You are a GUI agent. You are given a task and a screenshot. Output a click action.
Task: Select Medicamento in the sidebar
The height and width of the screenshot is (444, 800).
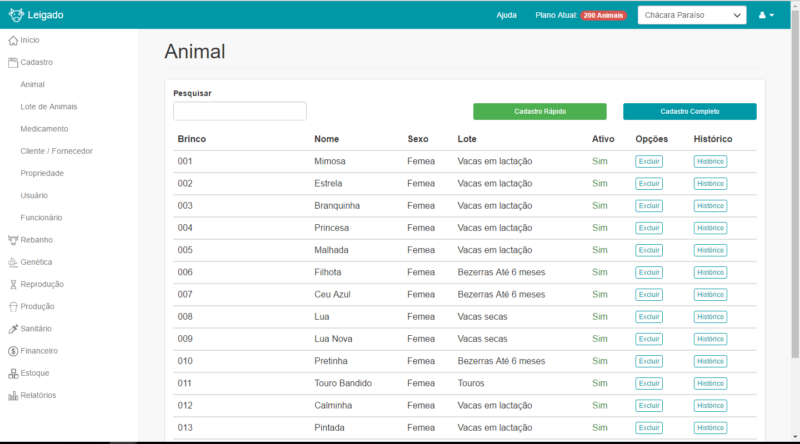click(x=44, y=129)
